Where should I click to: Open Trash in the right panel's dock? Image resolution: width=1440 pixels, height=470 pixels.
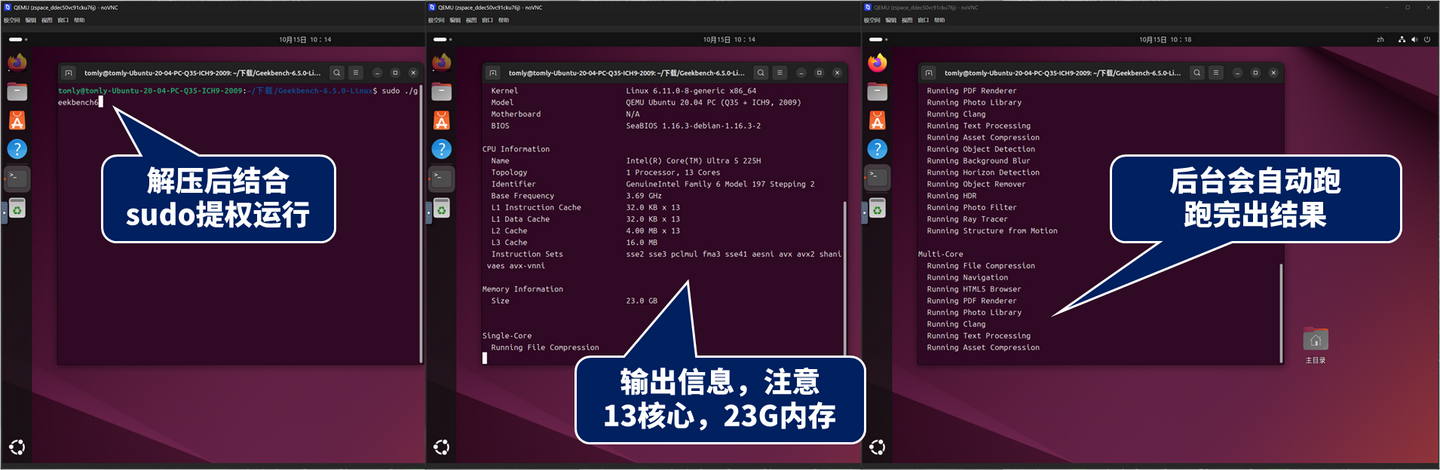pos(877,209)
